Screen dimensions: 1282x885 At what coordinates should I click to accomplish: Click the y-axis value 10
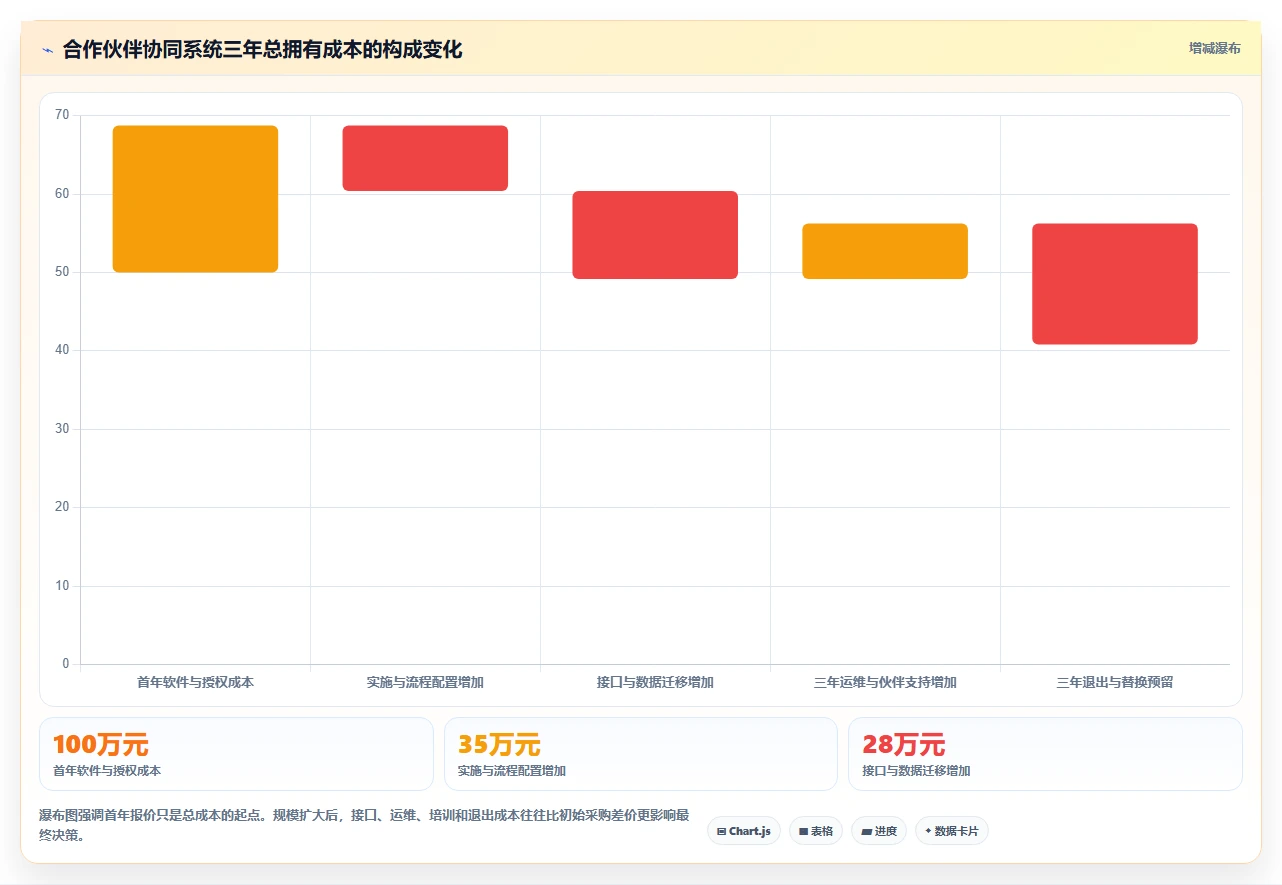pos(62,586)
